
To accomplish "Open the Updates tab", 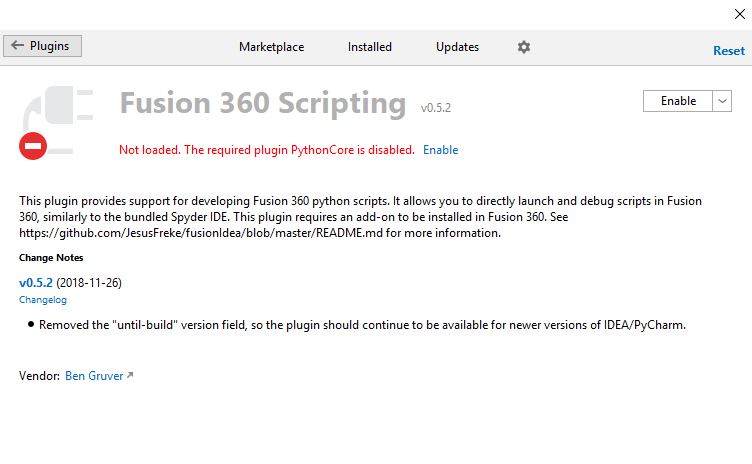I will click(457, 47).
